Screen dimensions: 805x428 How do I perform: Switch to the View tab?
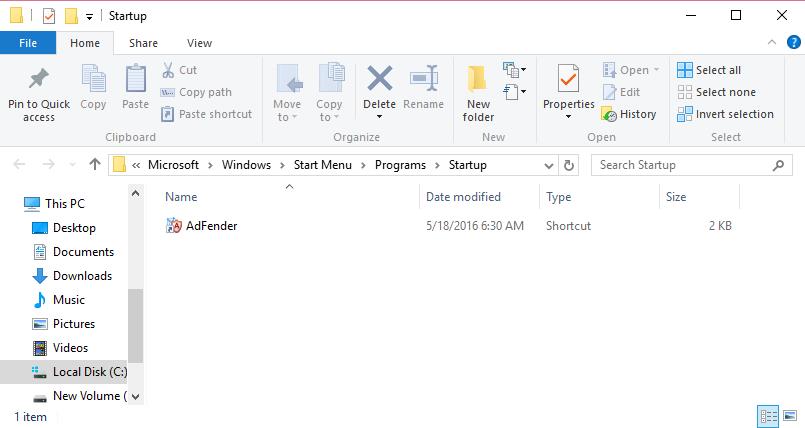pyautogui.click(x=199, y=43)
